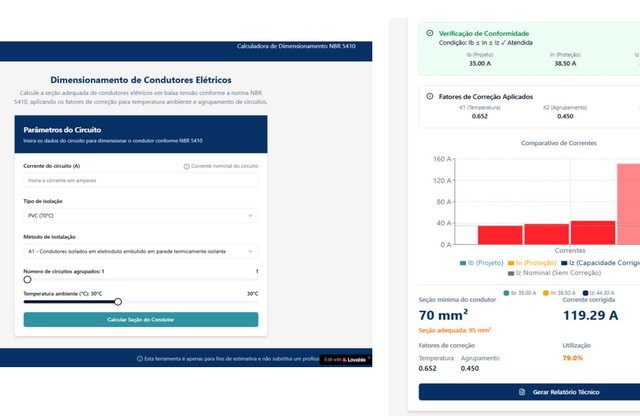640x420 pixels.
Task: Click the Temperatura ambiente slider handle
Action: click(118, 302)
